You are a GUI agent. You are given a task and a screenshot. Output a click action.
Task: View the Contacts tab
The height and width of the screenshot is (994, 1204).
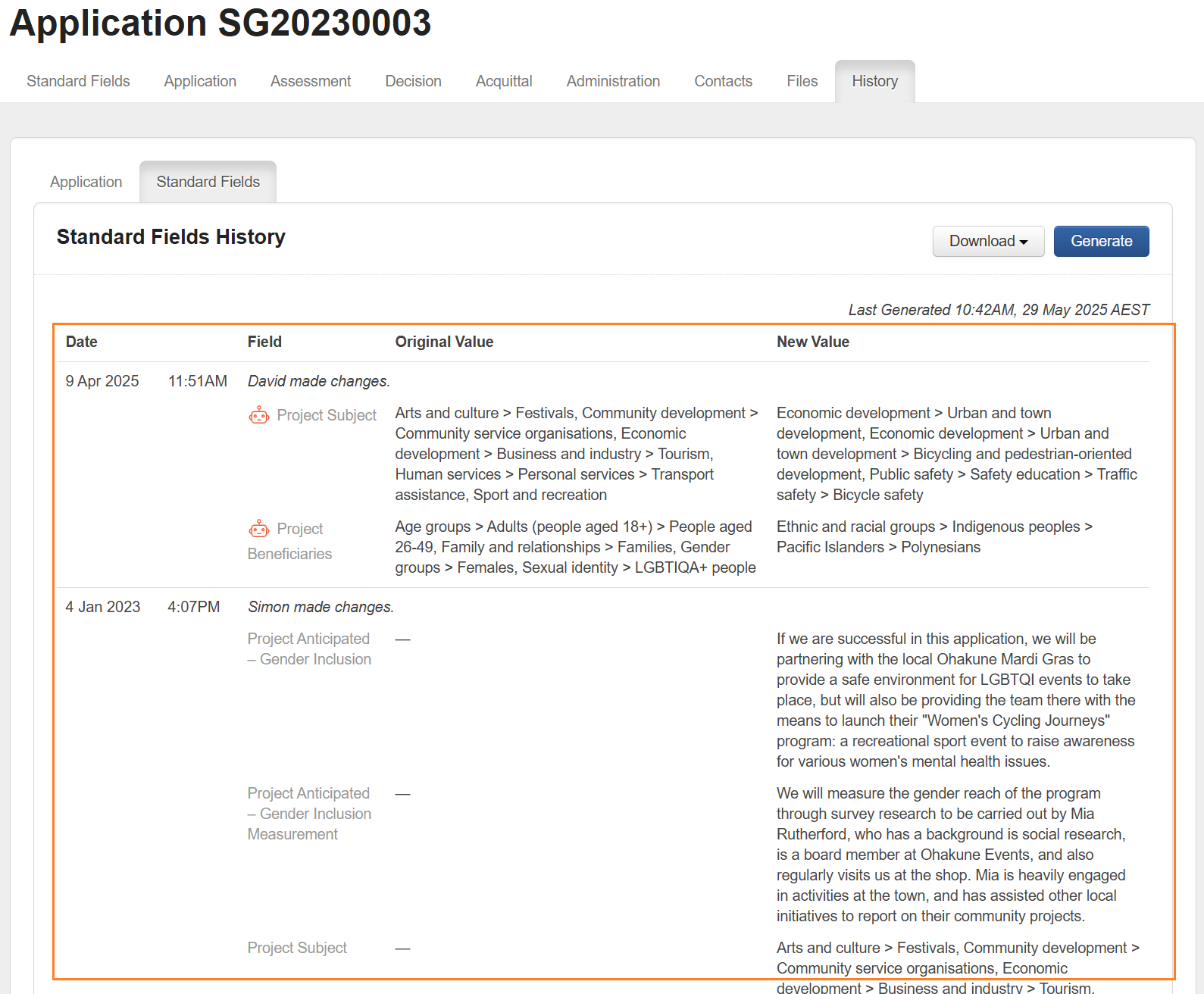[723, 81]
